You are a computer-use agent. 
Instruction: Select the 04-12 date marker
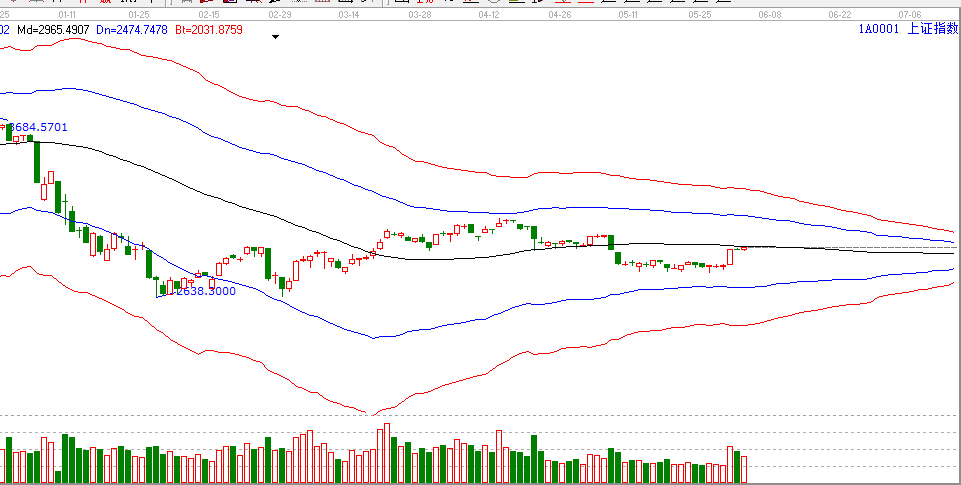(x=490, y=16)
